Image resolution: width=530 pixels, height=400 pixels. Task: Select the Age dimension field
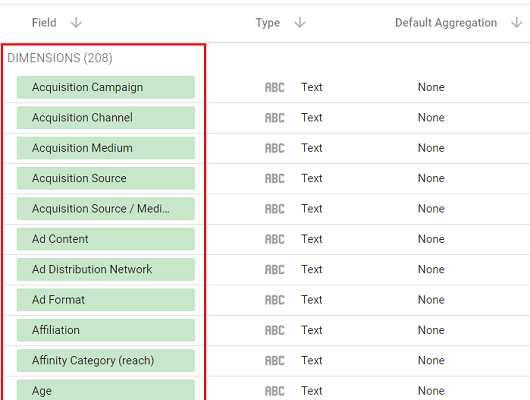click(106, 390)
